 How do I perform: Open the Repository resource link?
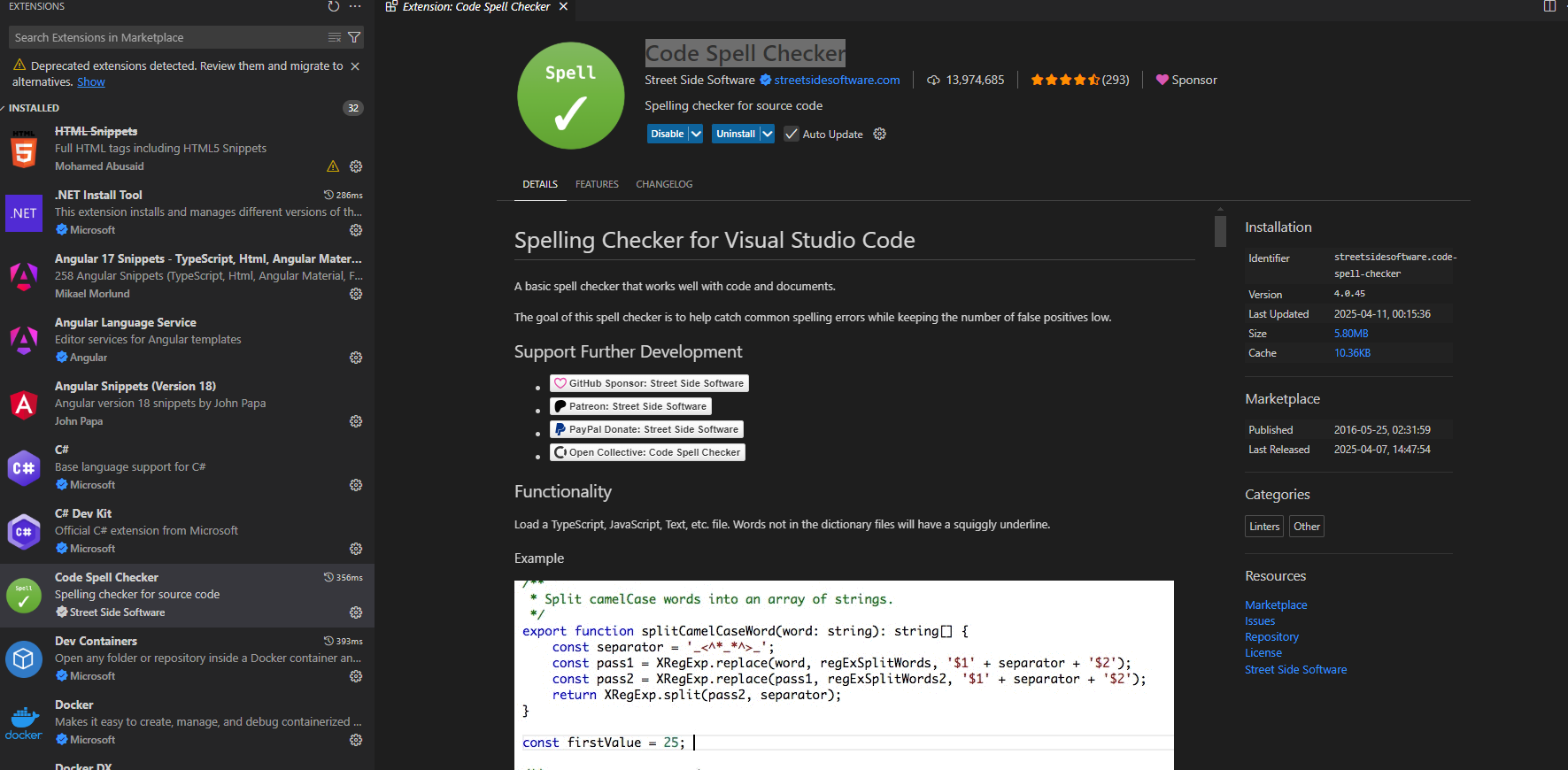pyautogui.click(x=1271, y=637)
